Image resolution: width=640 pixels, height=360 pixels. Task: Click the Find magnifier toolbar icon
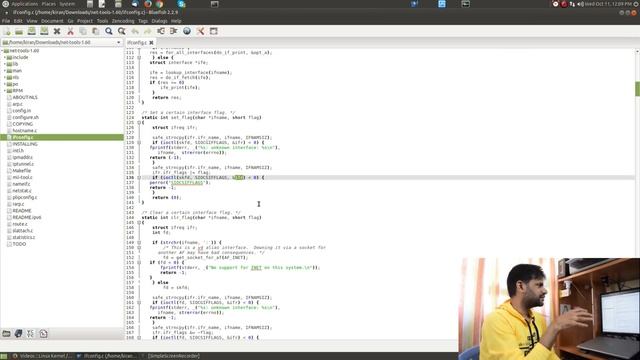pos(109,31)
